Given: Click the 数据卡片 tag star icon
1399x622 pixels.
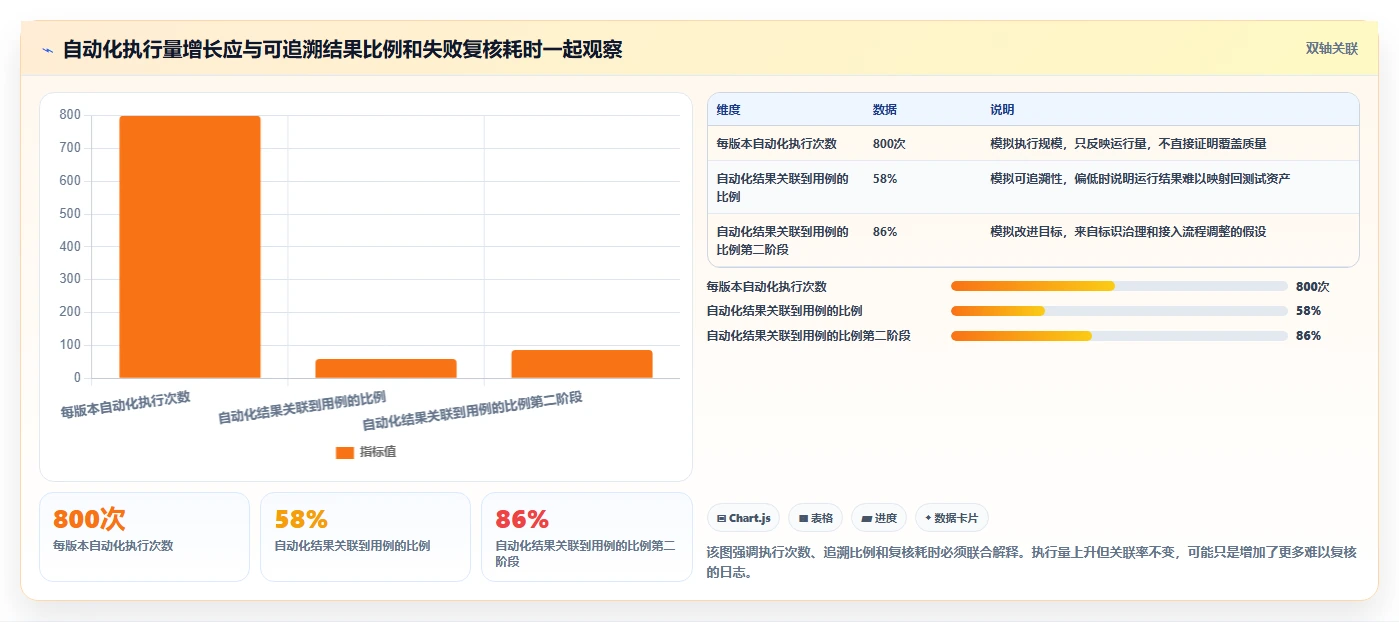Looking at the screenshot, I should click(928, 518).
